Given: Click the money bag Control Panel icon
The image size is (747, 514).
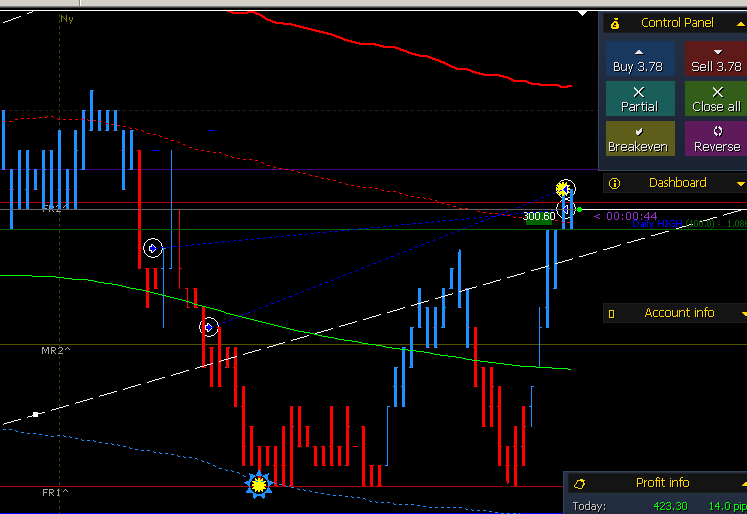Looking at the screenshot, I should click(x=615, y=23).
